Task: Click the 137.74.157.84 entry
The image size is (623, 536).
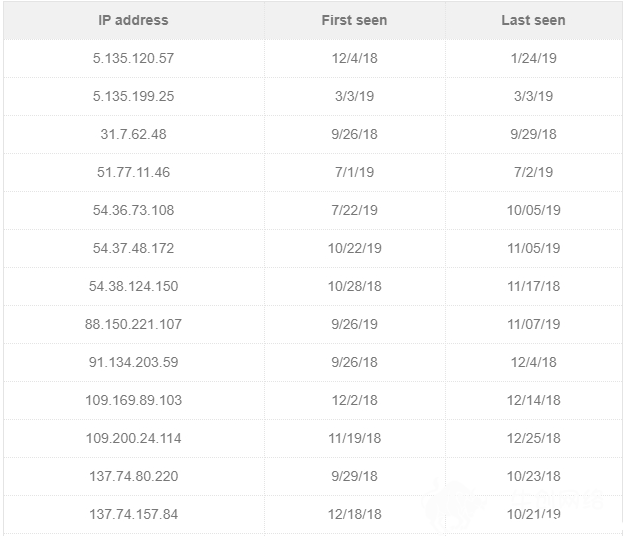Action: [x=133, y=514]
